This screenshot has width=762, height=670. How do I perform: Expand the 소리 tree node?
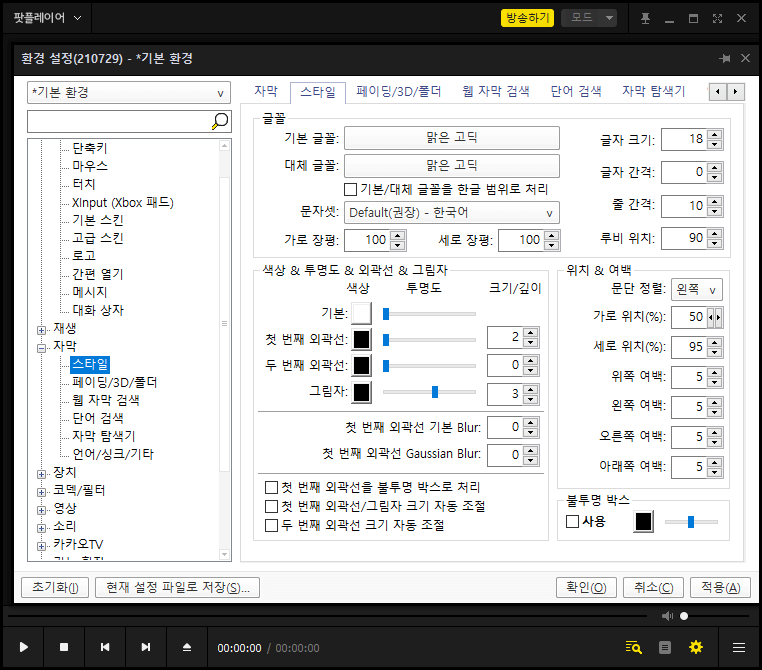pyautogui.click(x=41, y=528)
